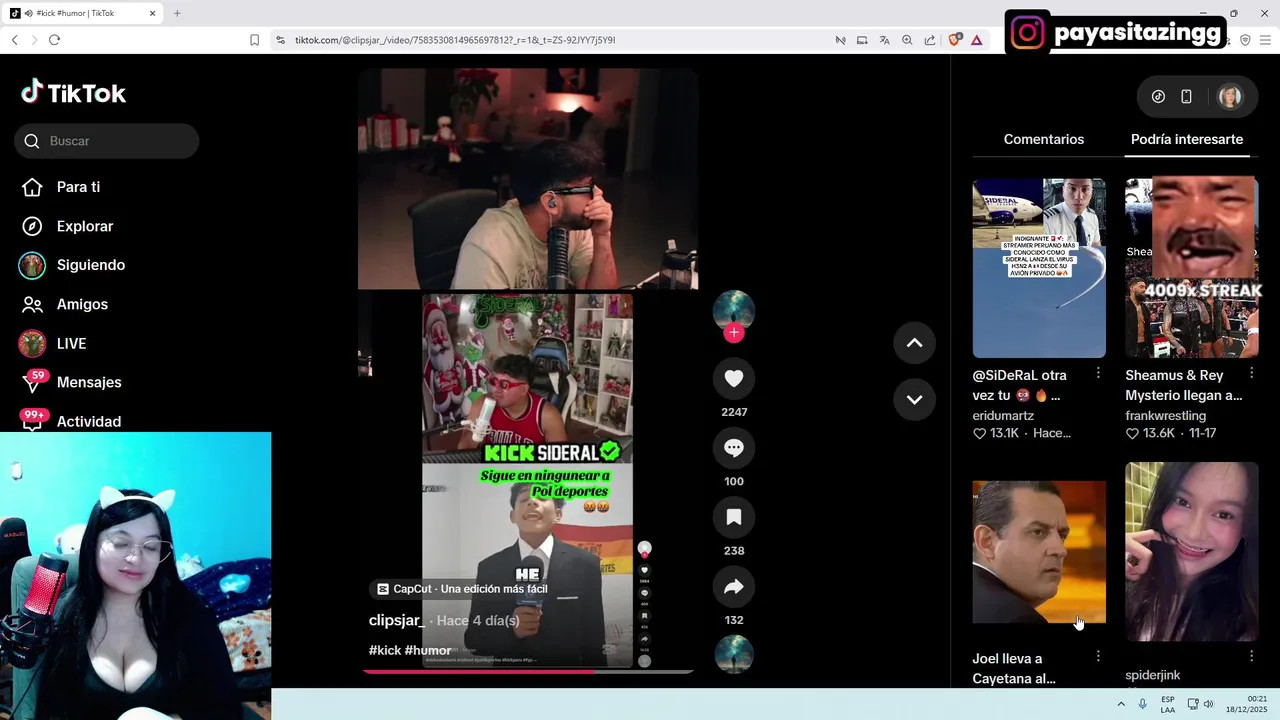
Task: Mute the tab with the speaker icon
Action: 27,13
